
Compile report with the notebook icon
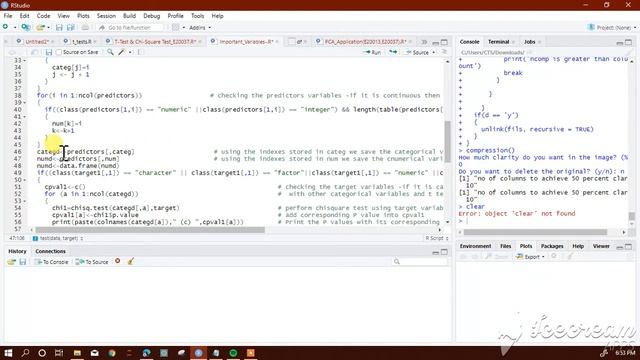pyautogui.click(x=140, y=52)
